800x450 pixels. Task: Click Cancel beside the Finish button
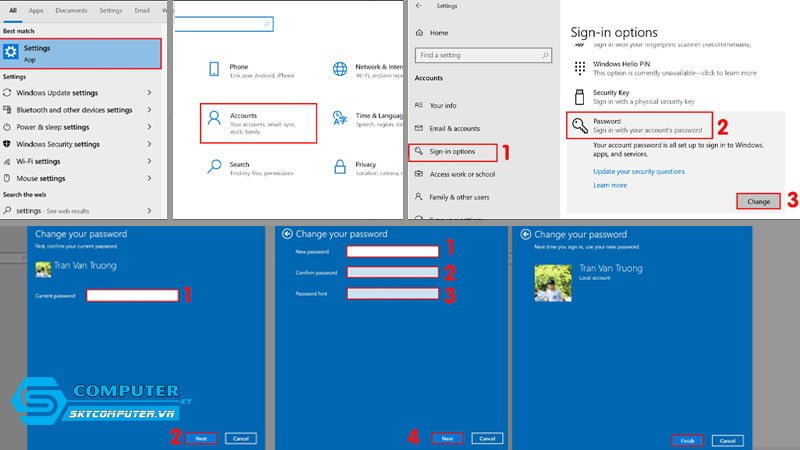coord(728,440)
